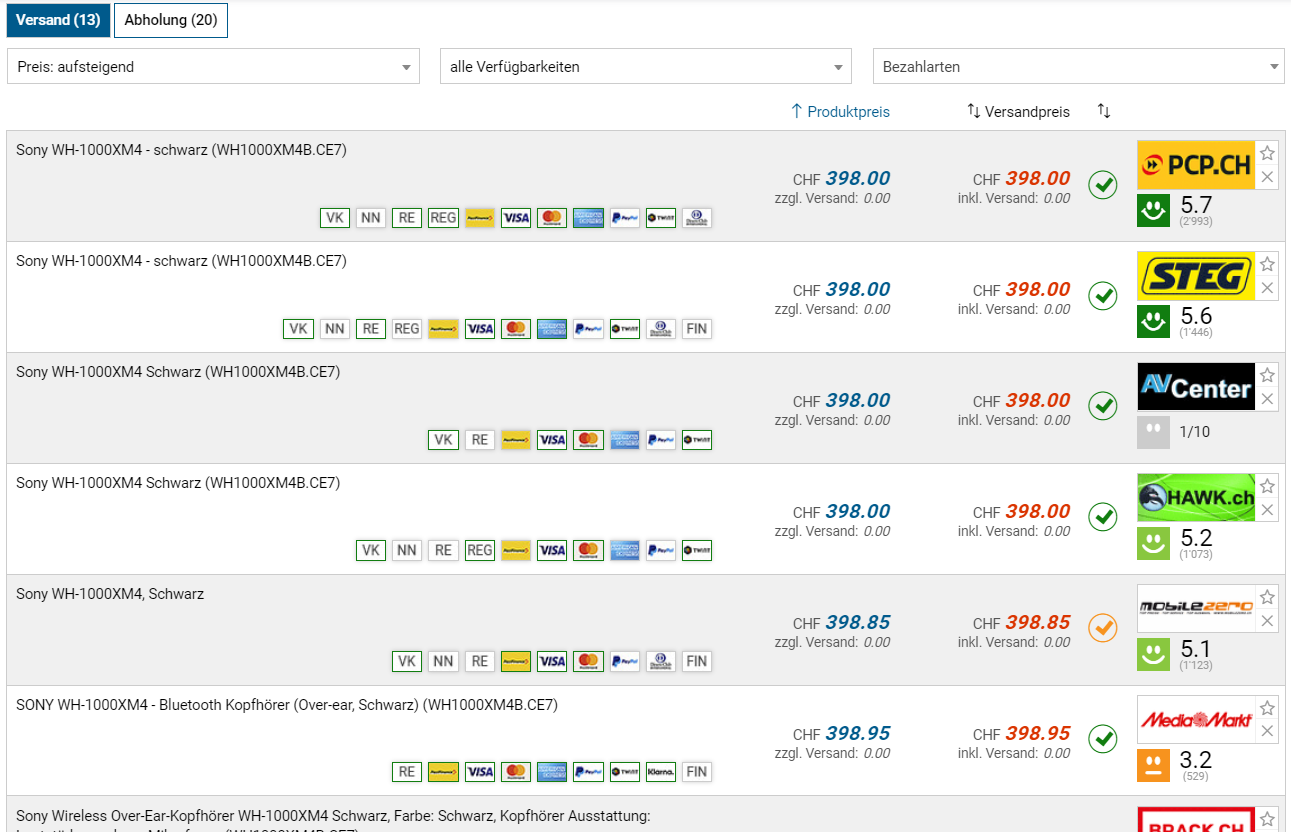Mark the HAWK.ch offer with the star
Screen dimensions: 1291x832
[1268, 486]
